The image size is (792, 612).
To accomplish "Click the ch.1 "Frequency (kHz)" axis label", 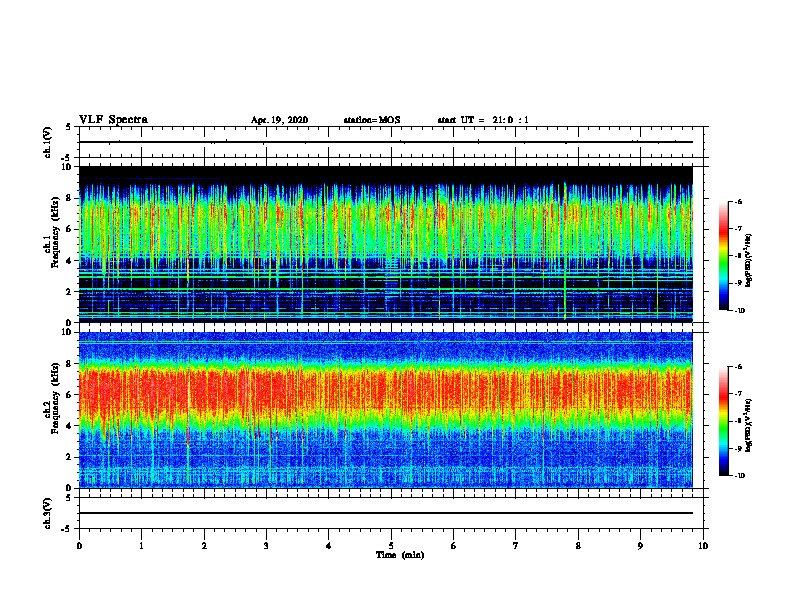I will [x=55, y=232].
